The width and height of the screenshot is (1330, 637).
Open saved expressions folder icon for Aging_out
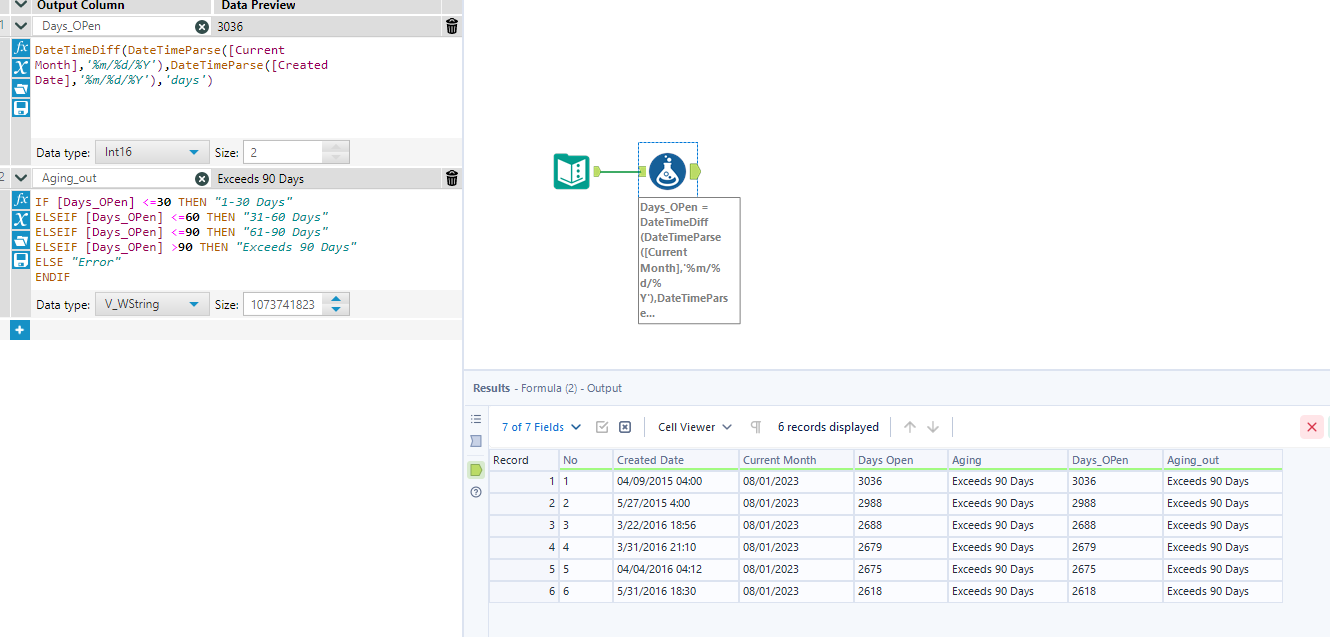[20, 240]
